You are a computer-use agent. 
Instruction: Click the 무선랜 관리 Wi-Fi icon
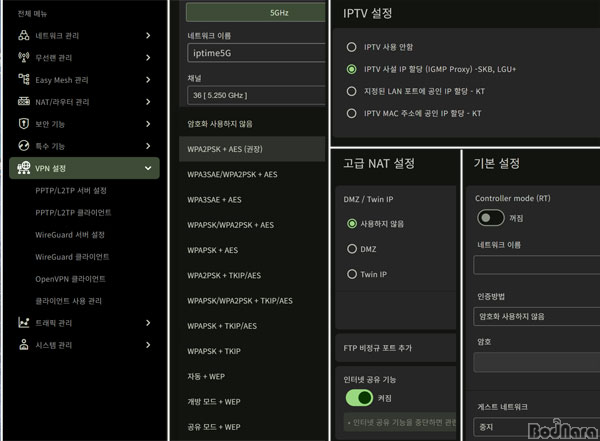point(23,58)
